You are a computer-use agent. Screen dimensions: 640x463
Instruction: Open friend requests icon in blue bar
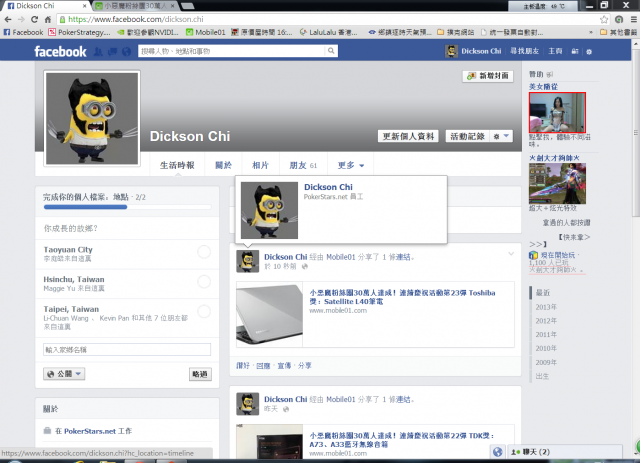(98, 51)
